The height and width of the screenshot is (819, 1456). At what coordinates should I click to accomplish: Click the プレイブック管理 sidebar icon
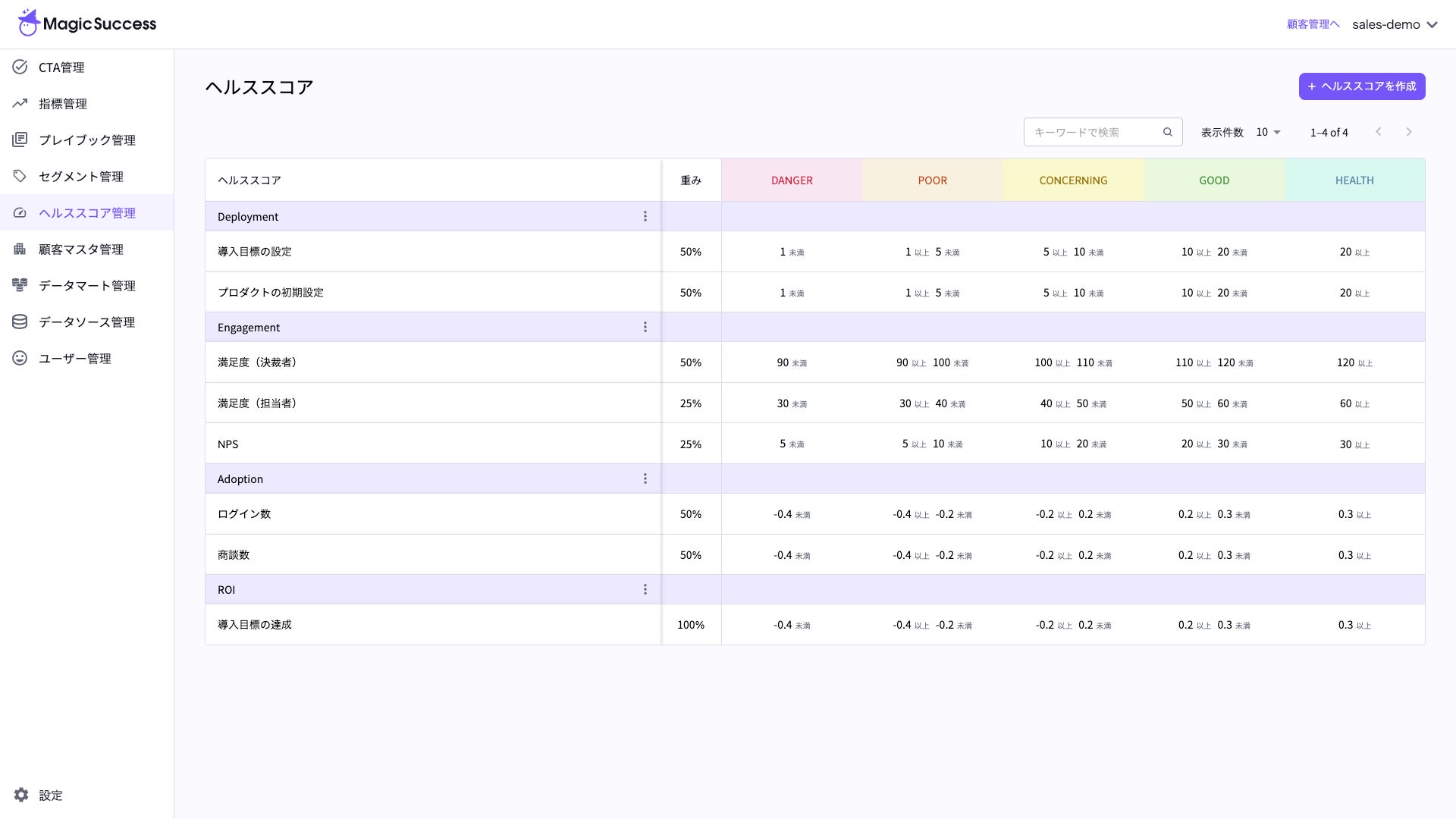[x=20, y=140]
